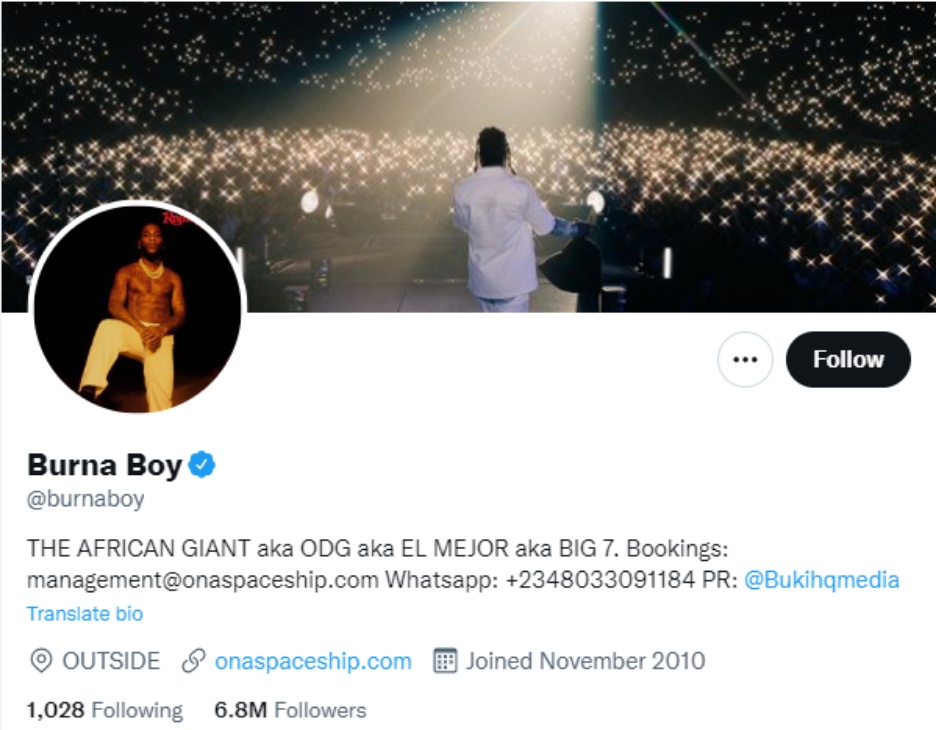This screenshot has height=730, width=936.
Task: Click the OUTSIDE location label
Action: pyautogui.click(x=111, y=661)
